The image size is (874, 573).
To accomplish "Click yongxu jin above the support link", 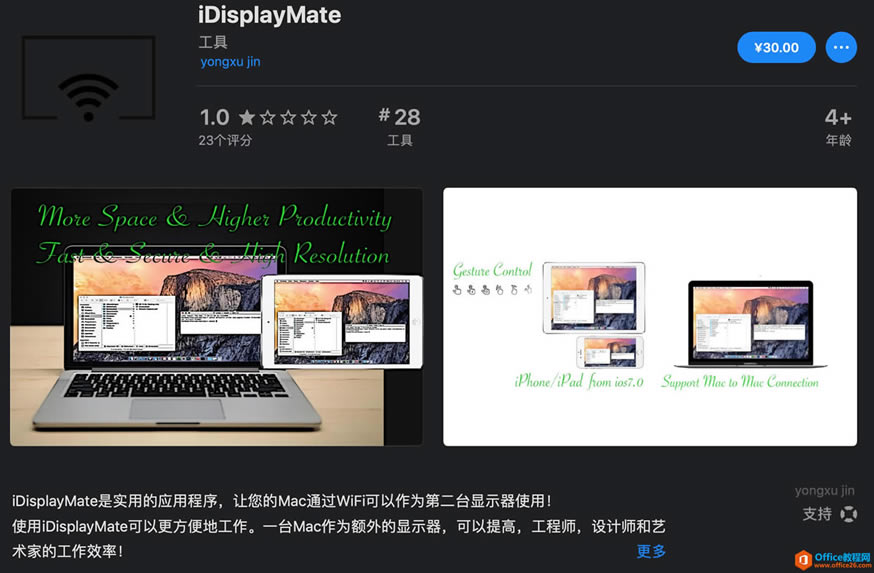I will tap(824, 491).
